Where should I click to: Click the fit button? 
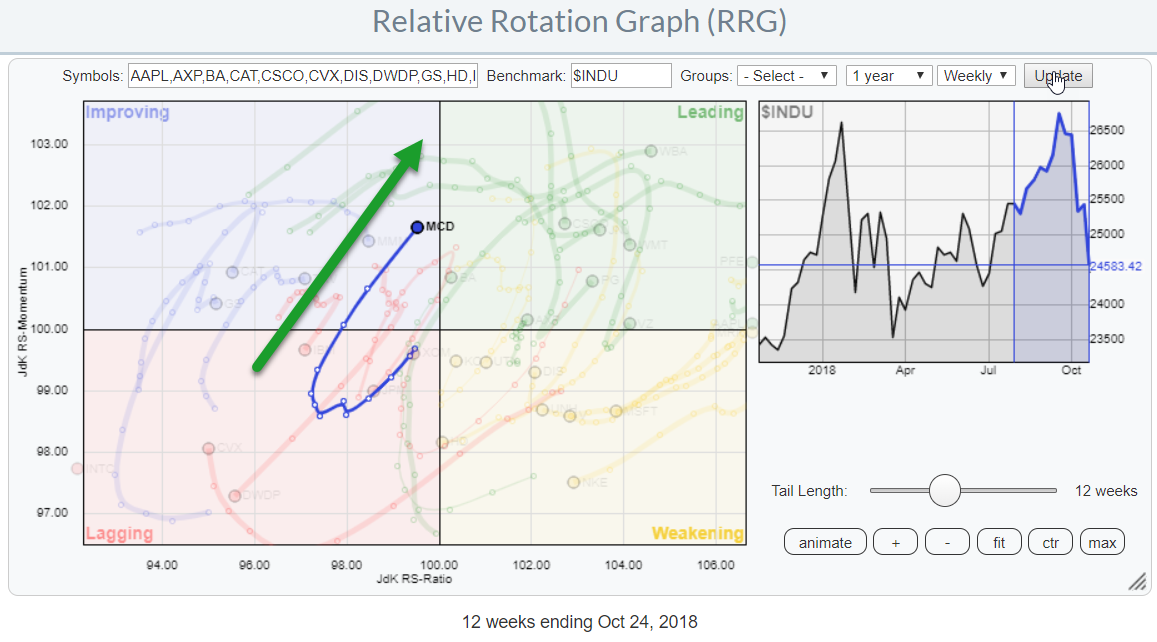(999, 542)
